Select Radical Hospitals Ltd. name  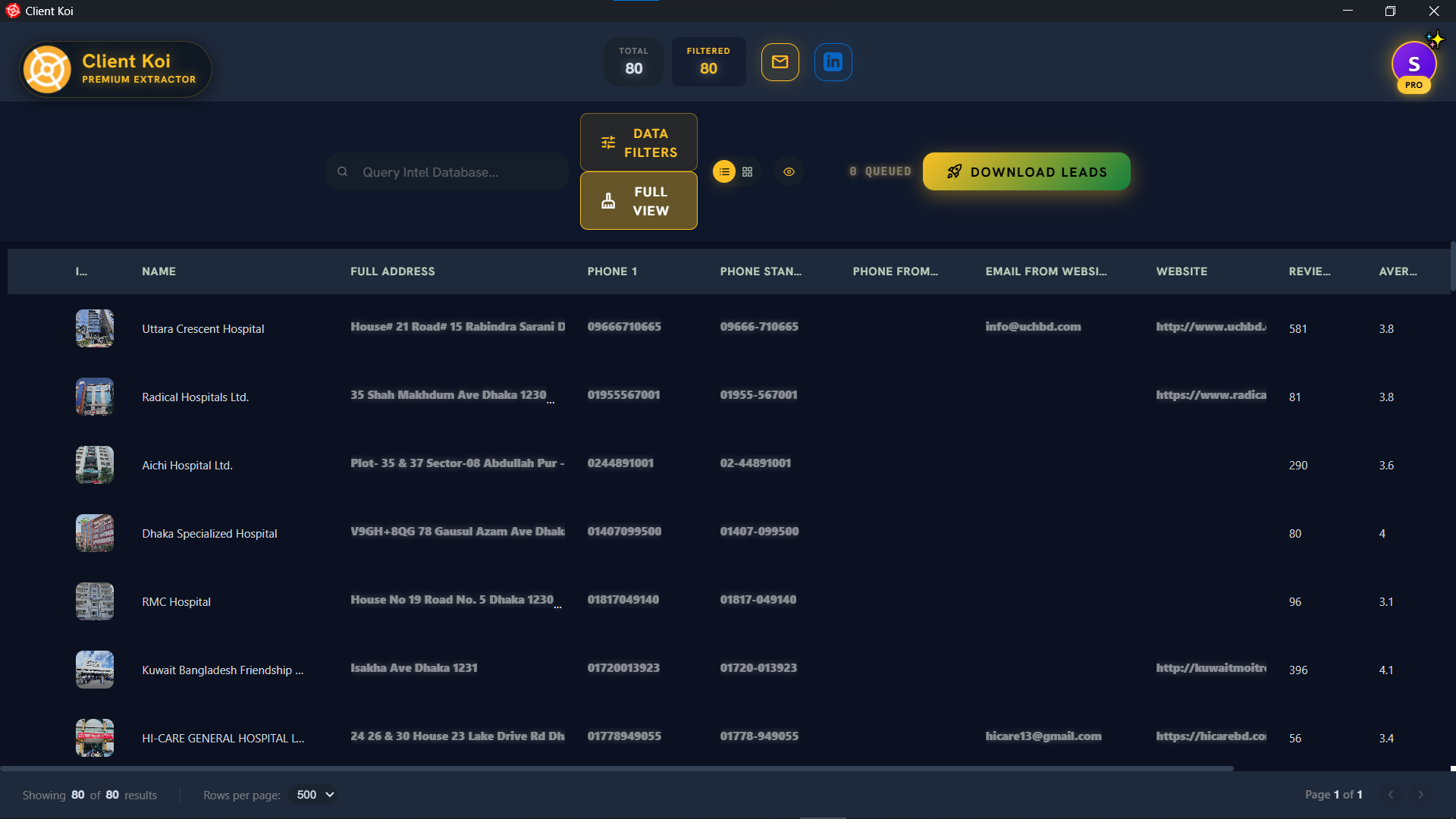(195, 397)
